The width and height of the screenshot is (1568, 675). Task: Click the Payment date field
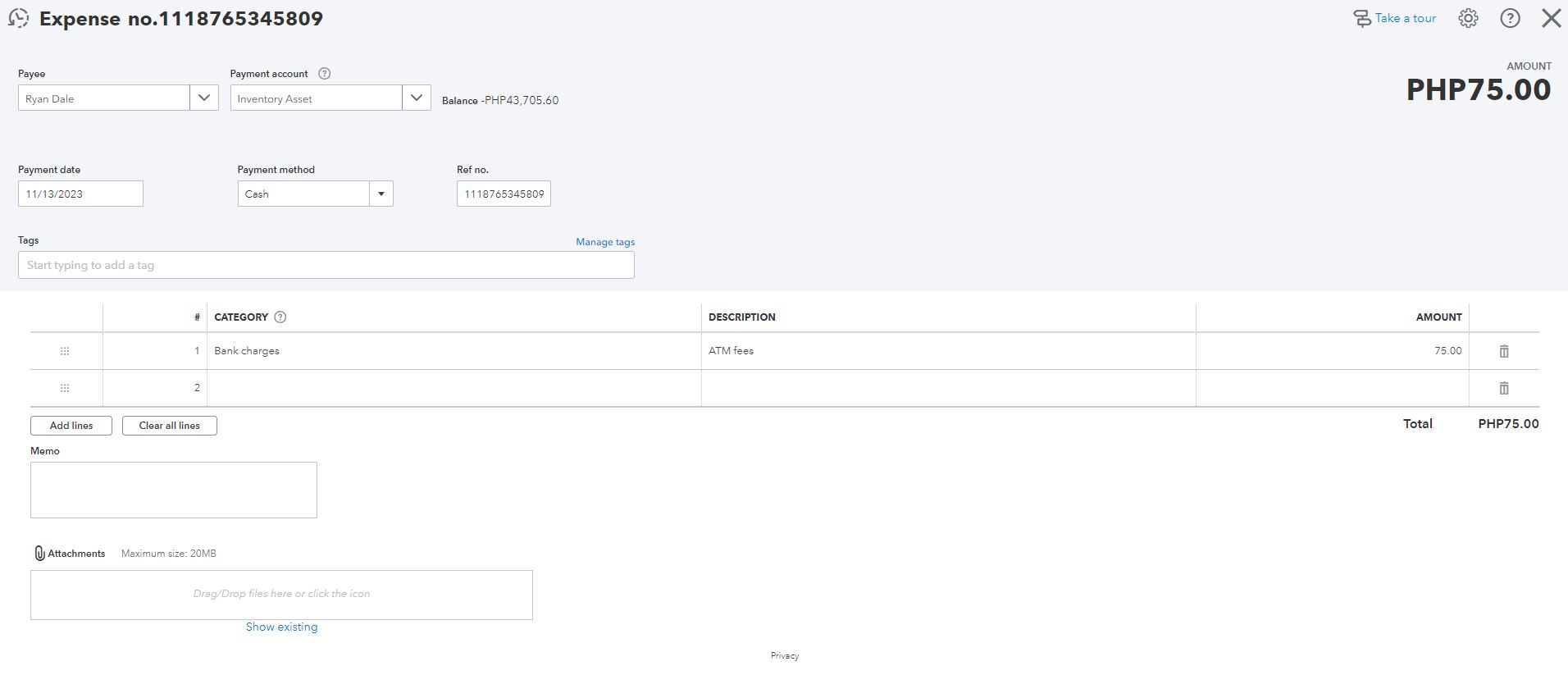pos(80,194)
